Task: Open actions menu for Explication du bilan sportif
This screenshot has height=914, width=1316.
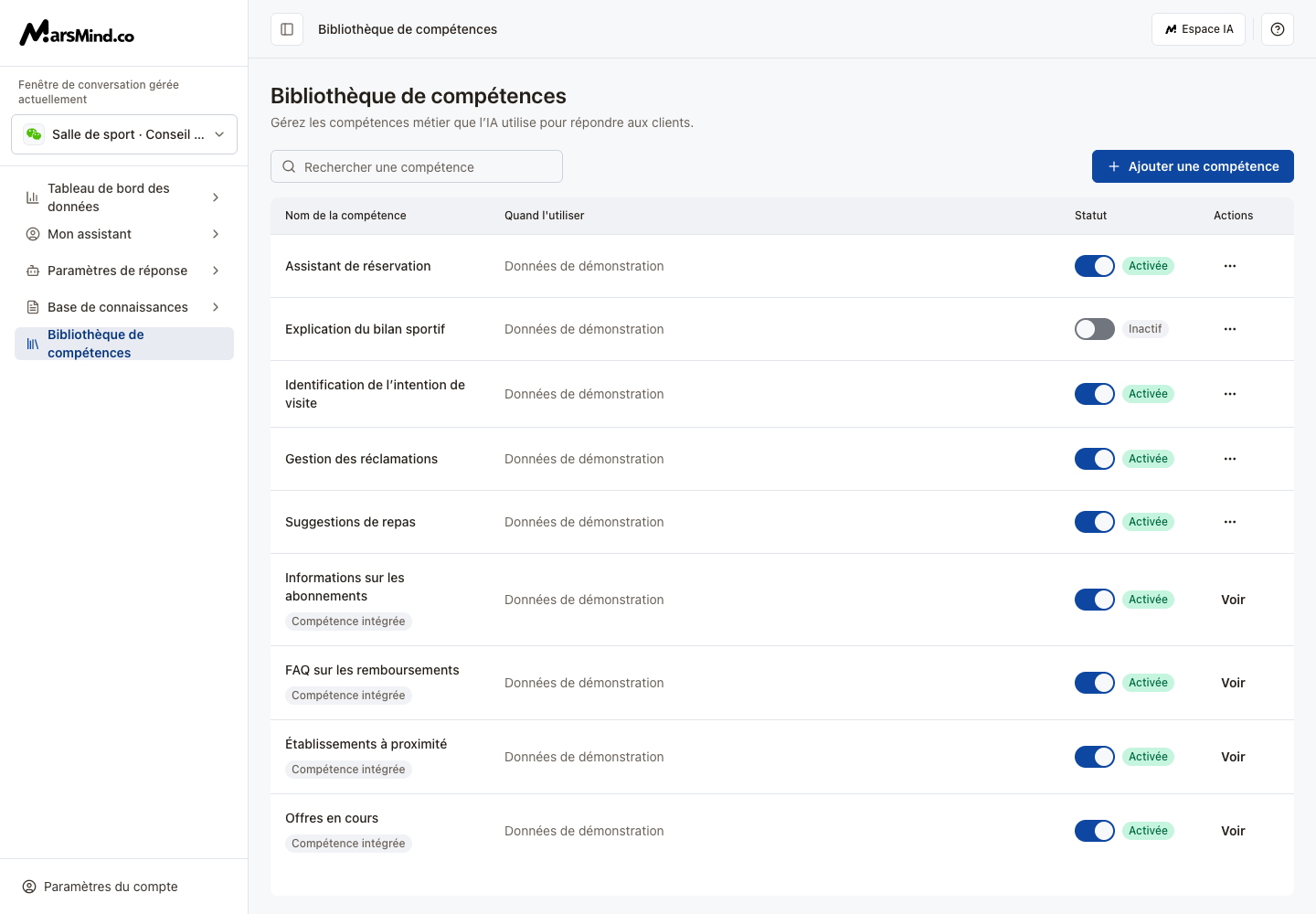Action: coord(1230,329)
